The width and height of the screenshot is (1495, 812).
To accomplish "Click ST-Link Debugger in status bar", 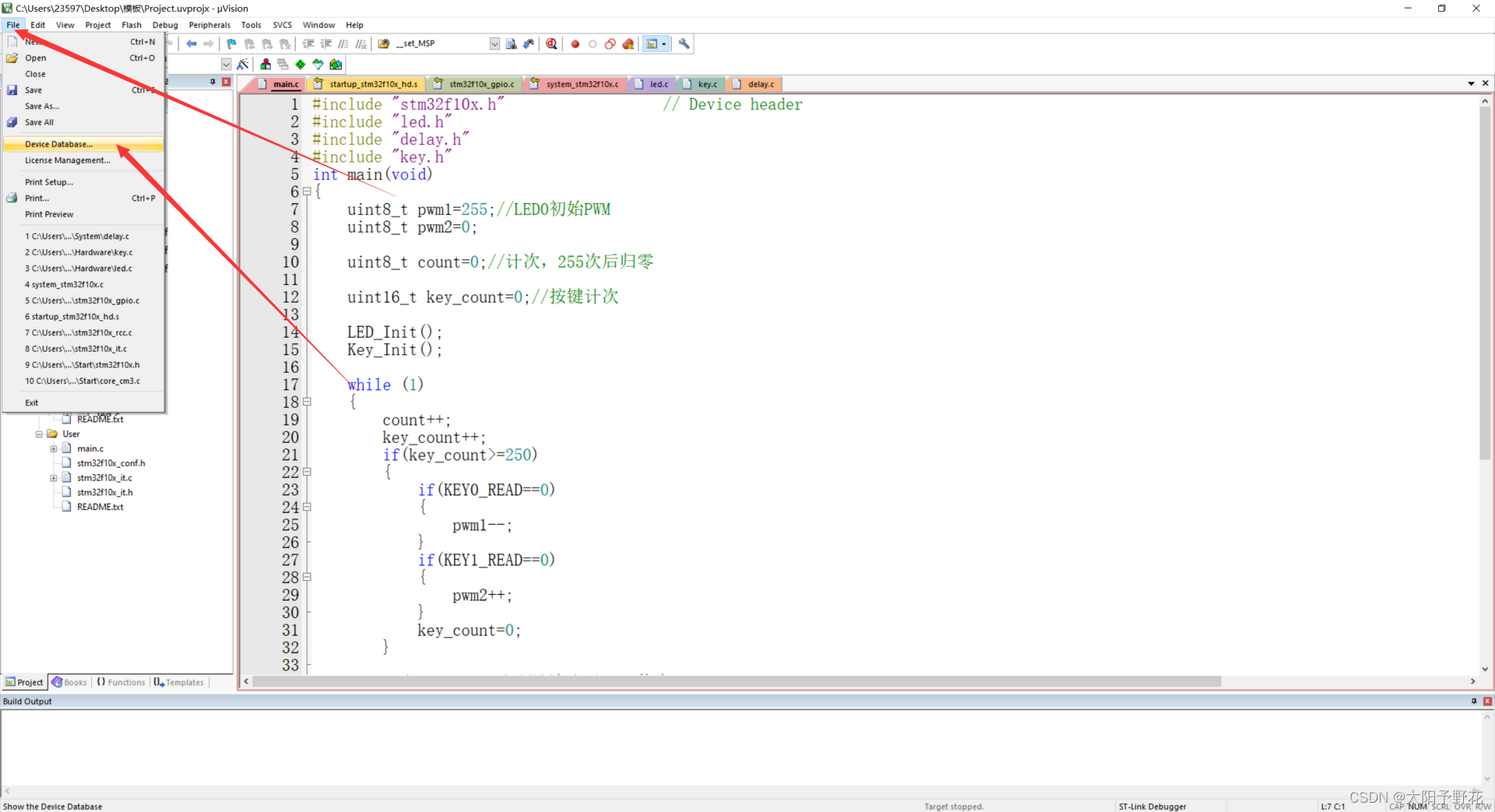I will (1152, 807).
